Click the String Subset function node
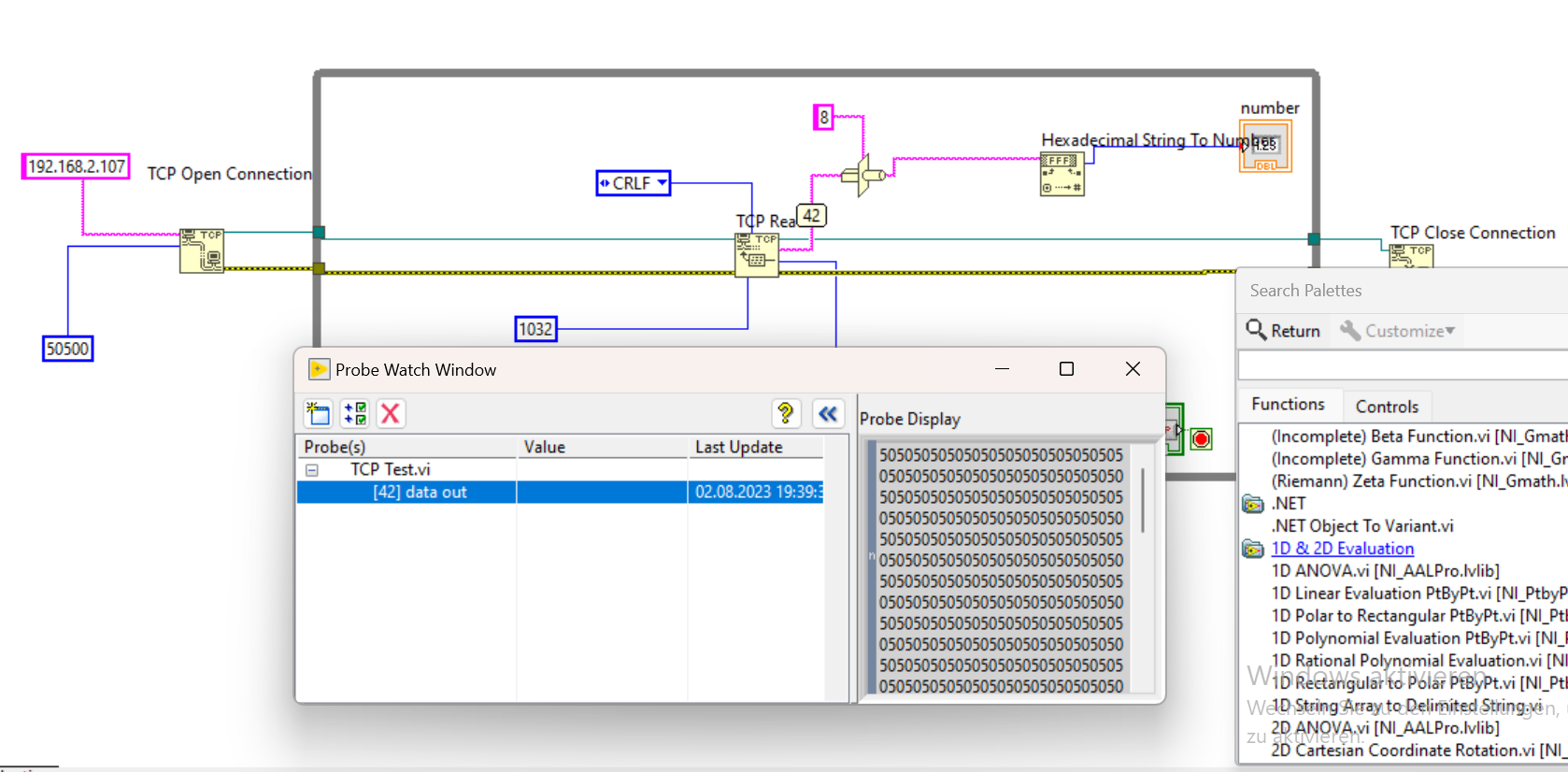The height and width of the screenshot is (772, 1568). pyautogui.click(x=862, y=175)
